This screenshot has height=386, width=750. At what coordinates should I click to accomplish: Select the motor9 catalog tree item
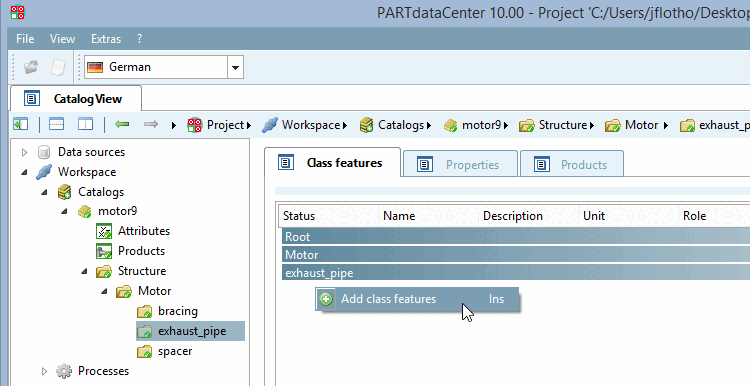[x=118, y=211]
